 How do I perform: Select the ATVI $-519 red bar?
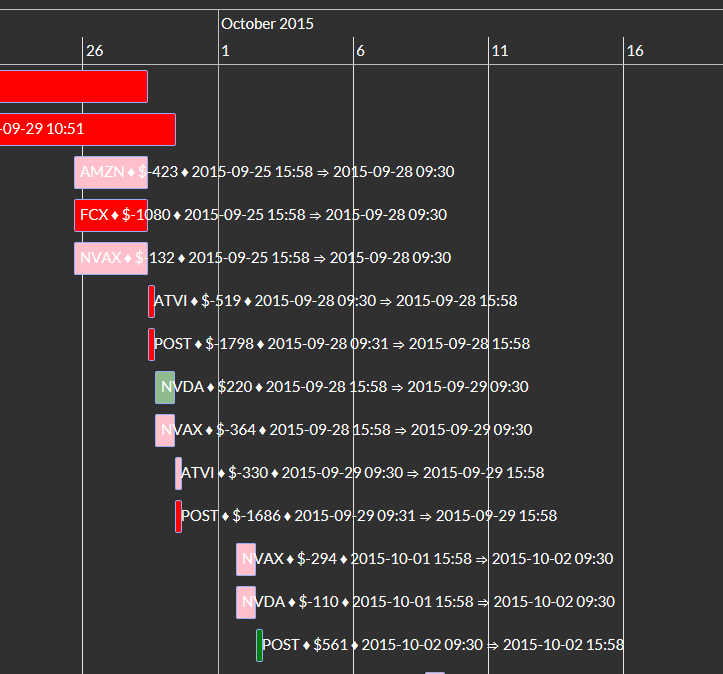coord(151,302)
